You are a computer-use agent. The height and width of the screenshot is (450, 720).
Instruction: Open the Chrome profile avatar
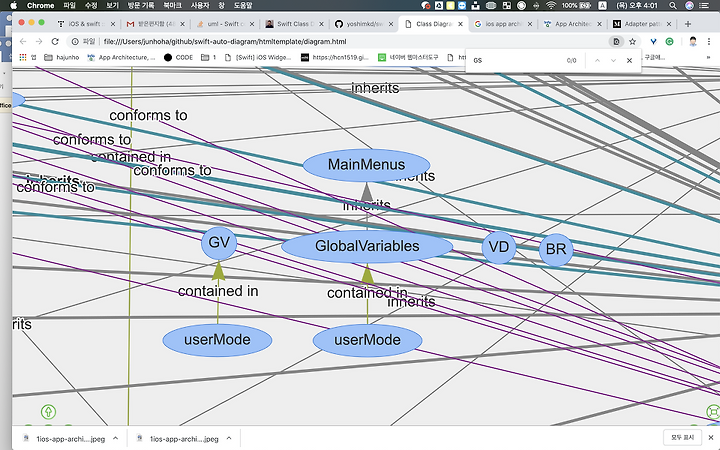pyautogui.click(x=693, y=41)
